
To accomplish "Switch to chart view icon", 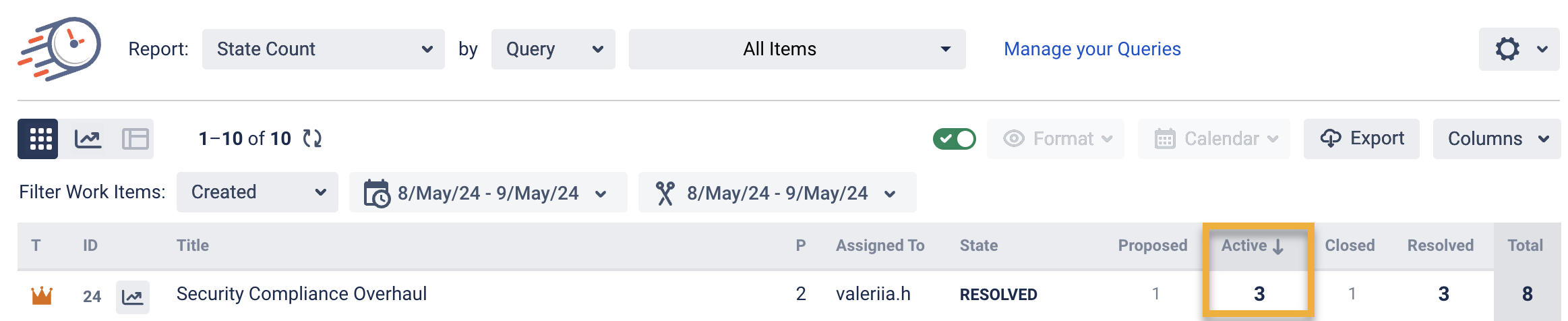I will (x=88, y=139).
